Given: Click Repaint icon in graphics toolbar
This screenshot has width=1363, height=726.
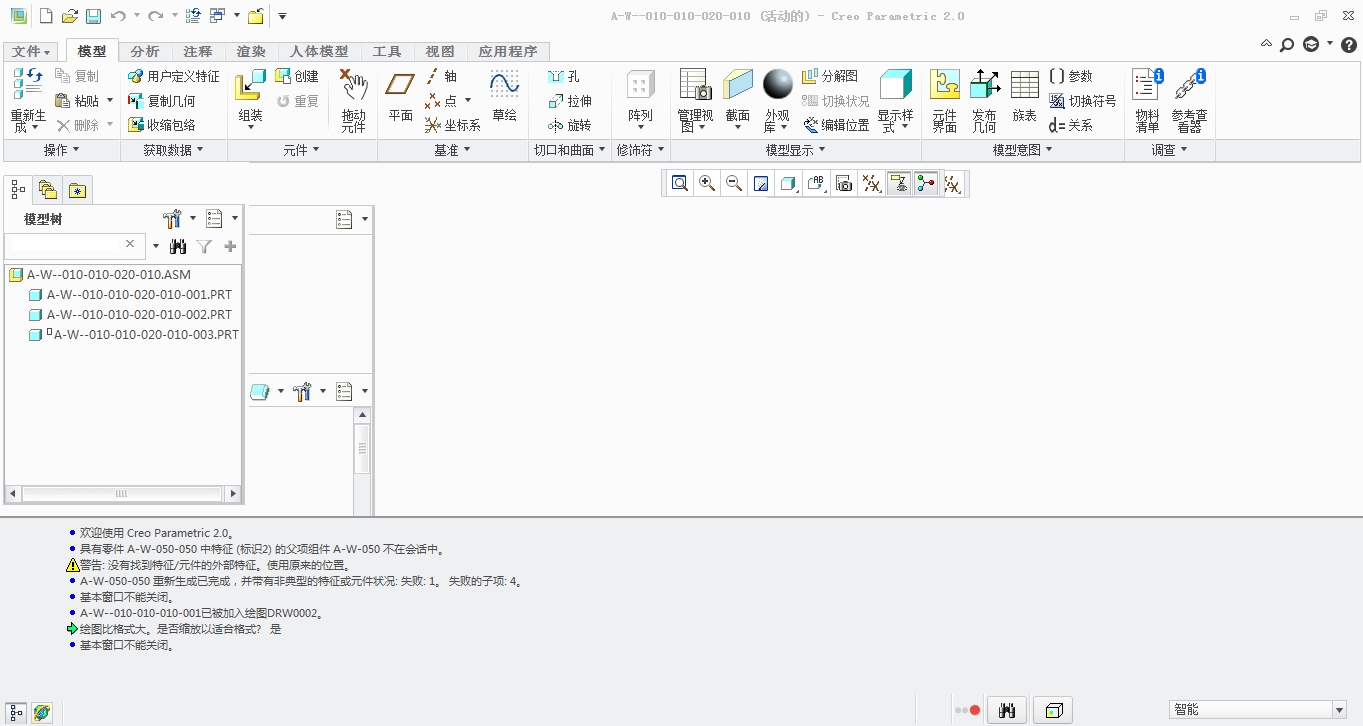Looking at the screenshot, I should pyautogui.click(x=761, y=183).
